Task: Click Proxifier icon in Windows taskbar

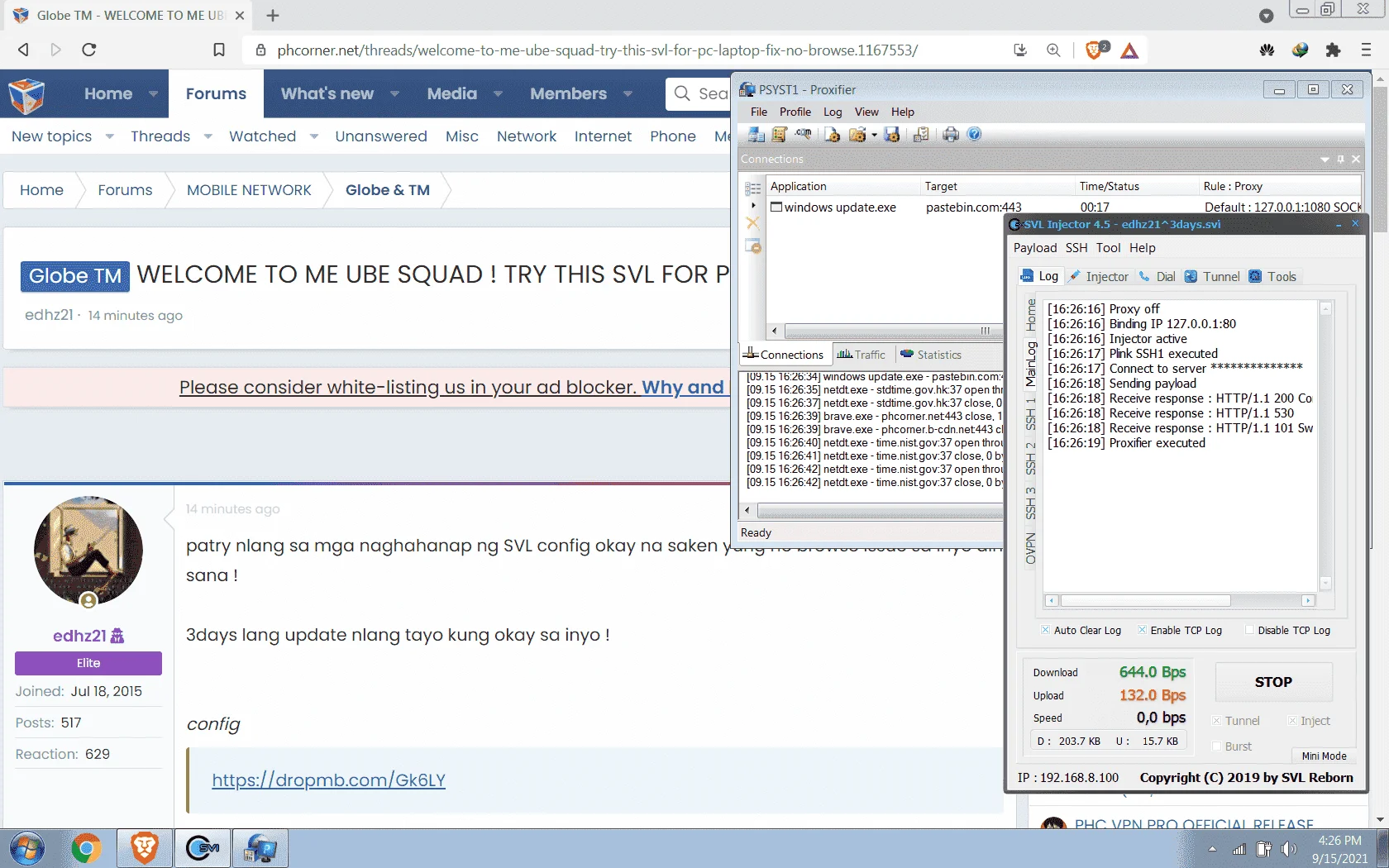Action: pos(260,848)
